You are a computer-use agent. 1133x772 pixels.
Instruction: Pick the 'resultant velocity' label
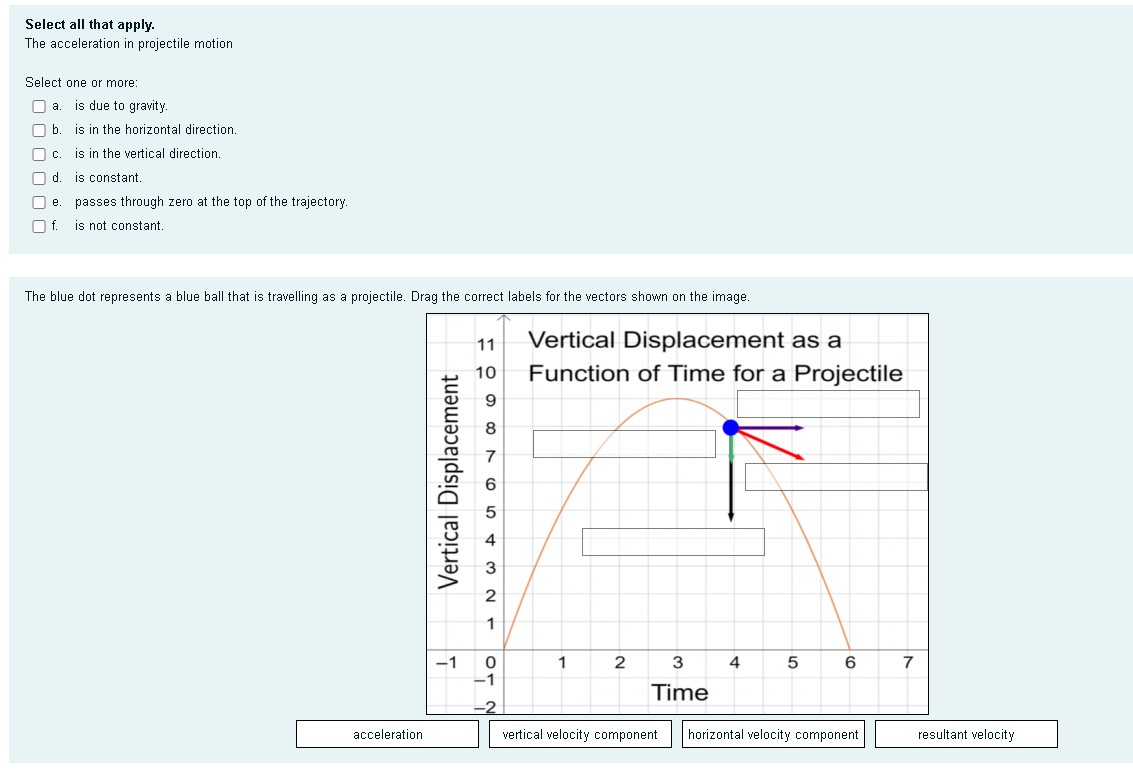point(965,733)
